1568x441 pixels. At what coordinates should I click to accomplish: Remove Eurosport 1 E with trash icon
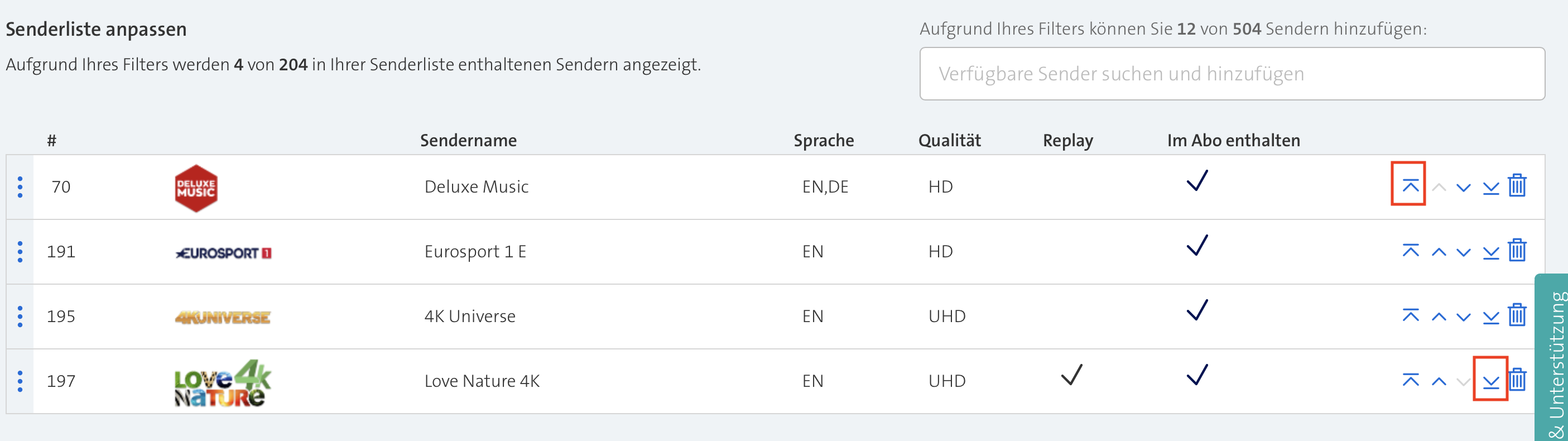point(1517,251)
